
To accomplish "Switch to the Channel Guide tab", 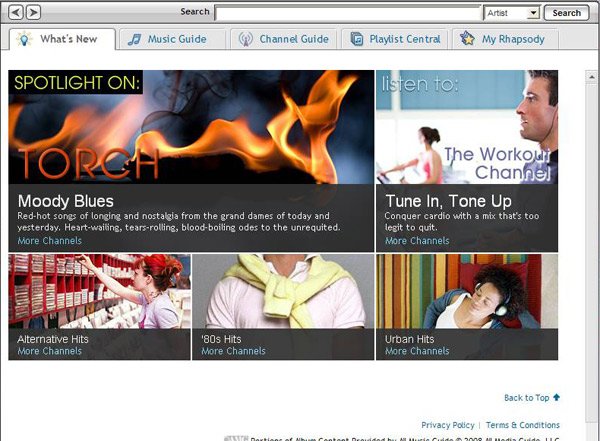I will click(x=283, y=39).
